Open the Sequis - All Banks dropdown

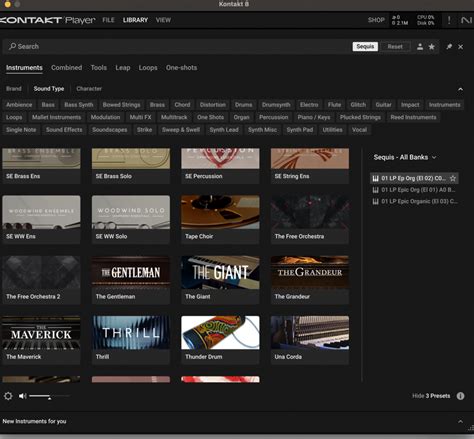405,157
